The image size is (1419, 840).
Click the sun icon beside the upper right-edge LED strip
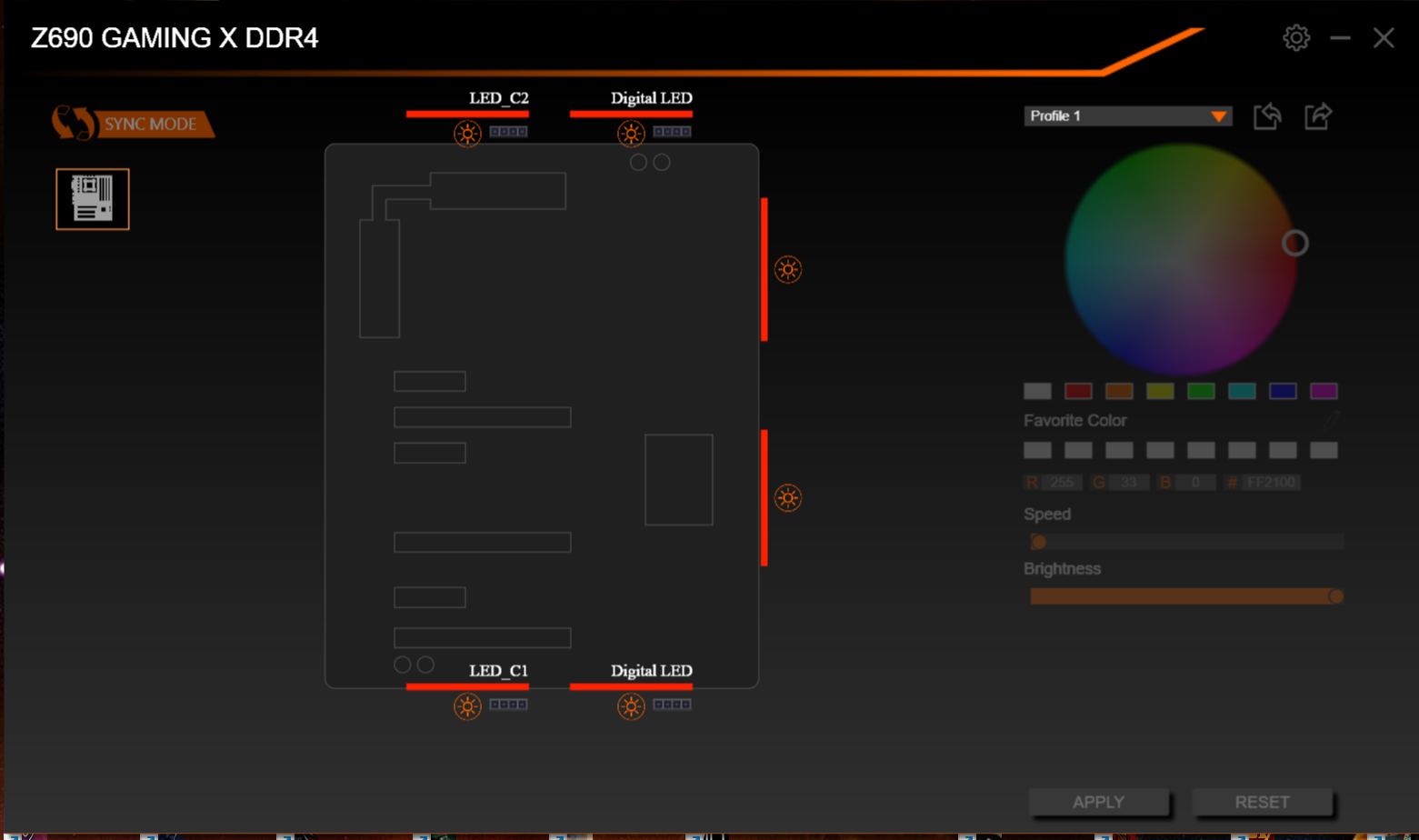pyautogui.click(x=788, y=269)
